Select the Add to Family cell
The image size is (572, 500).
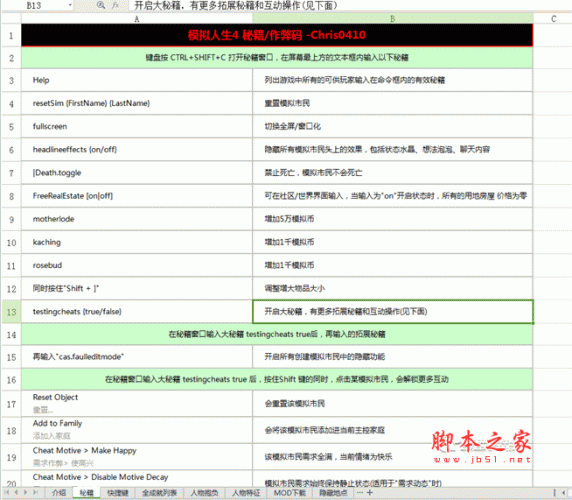click(137, 430)
